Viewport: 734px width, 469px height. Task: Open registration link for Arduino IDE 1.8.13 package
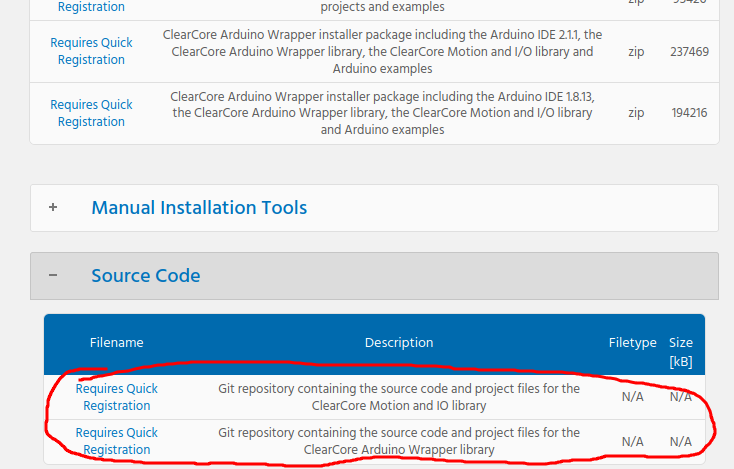tap(91, 113)
